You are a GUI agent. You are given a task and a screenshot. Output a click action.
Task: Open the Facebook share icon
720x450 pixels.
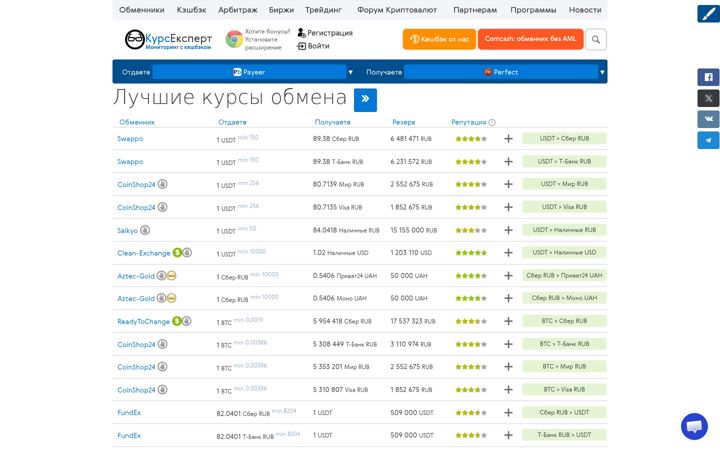click(708, 77)
